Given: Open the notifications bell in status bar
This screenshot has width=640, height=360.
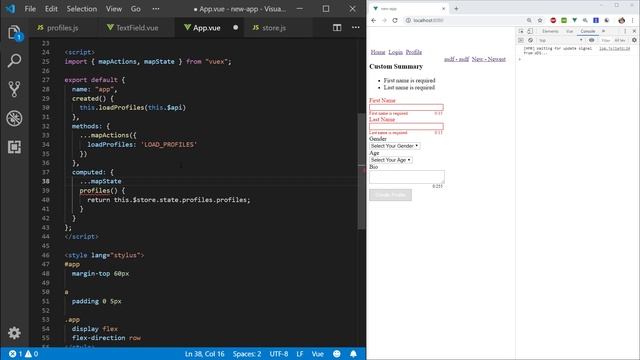Looking at the screenshot, I should [x=353, y=354].
